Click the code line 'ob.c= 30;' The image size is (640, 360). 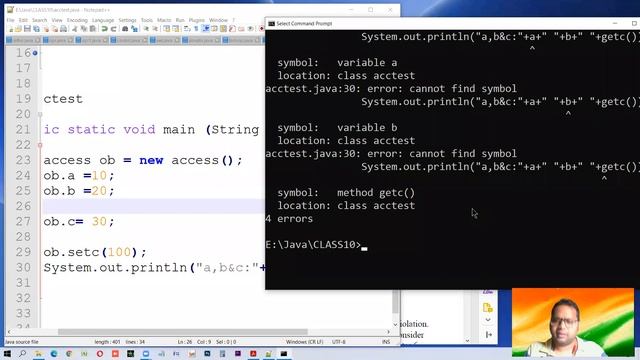(x=79, y=222)
